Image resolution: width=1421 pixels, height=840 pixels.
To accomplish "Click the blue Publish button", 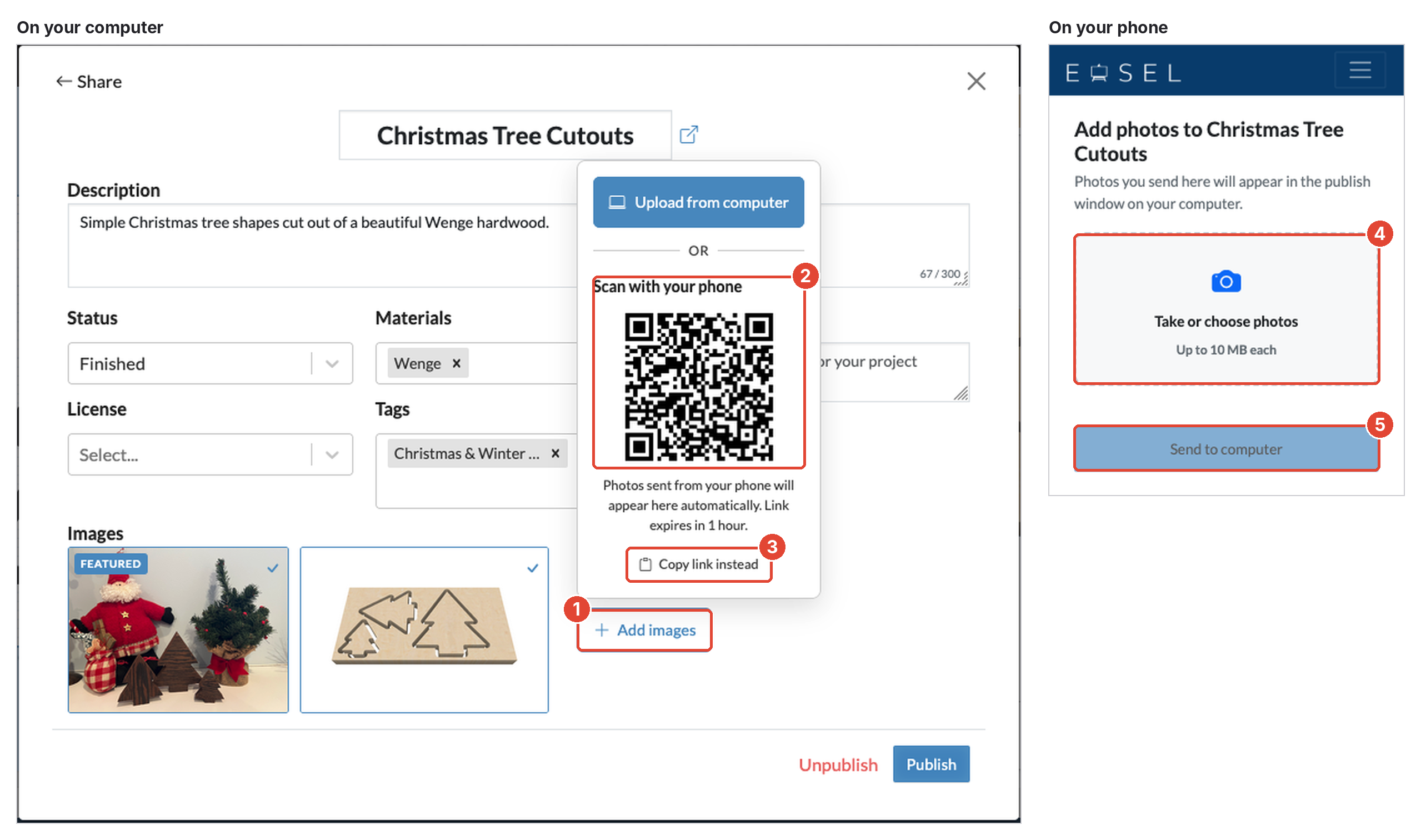I will (x=931, y=764).
